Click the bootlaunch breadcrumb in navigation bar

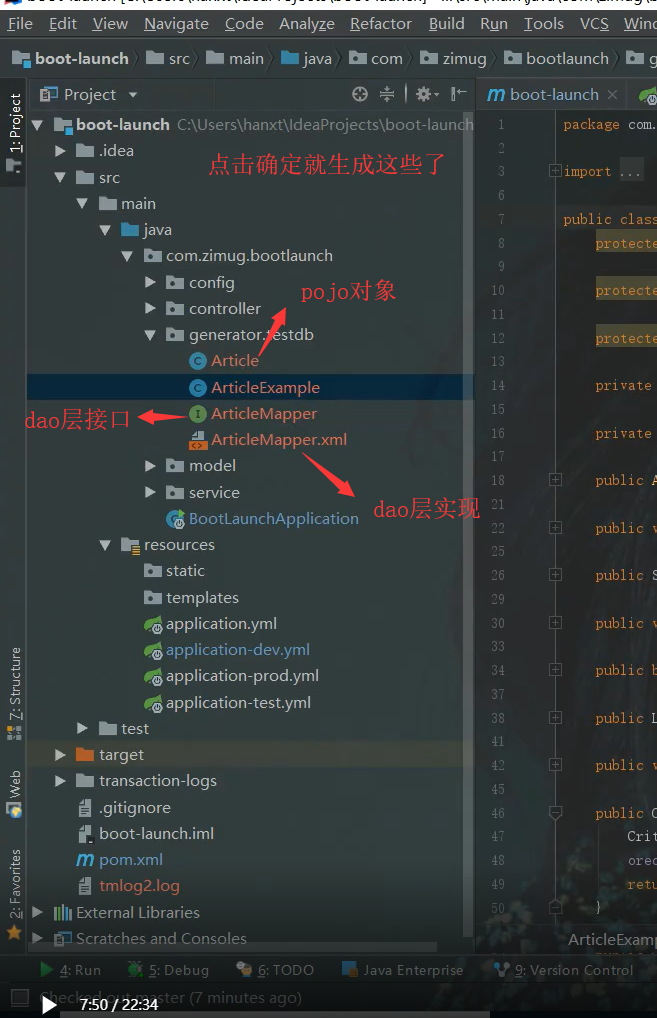click(558, 59)
